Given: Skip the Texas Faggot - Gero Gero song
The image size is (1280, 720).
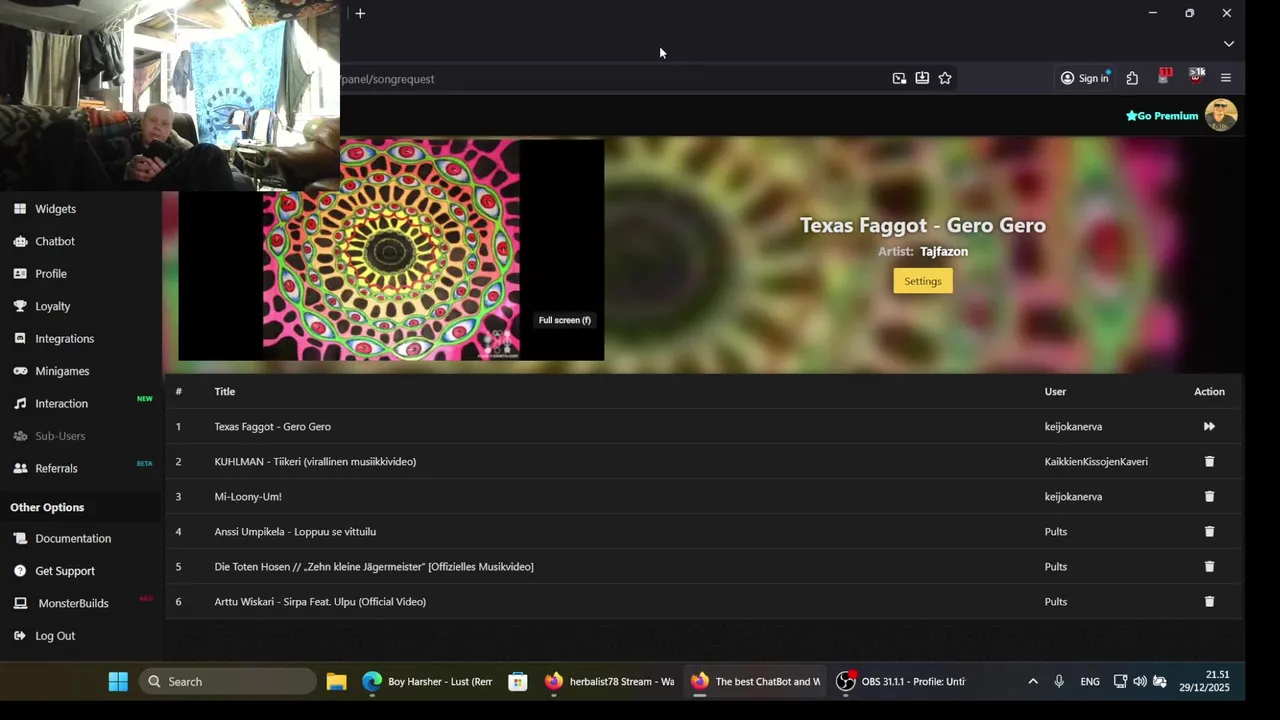Looking at the screenshot, I should 1209,427.
